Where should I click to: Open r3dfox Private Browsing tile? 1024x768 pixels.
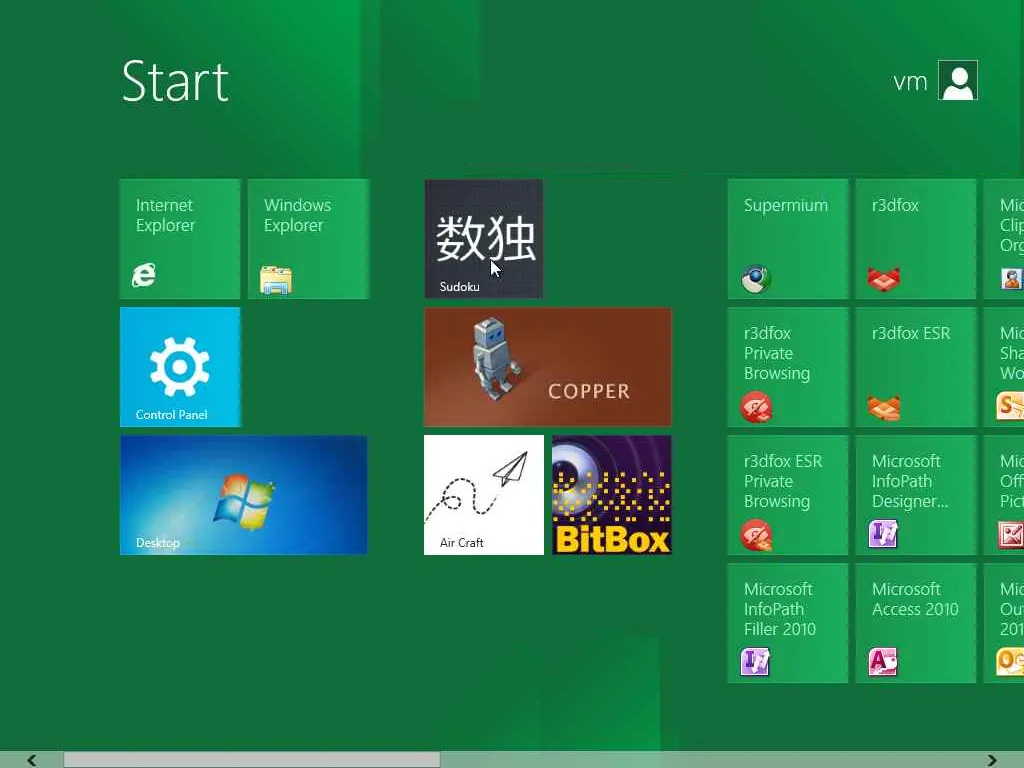(x=788, y=367)
